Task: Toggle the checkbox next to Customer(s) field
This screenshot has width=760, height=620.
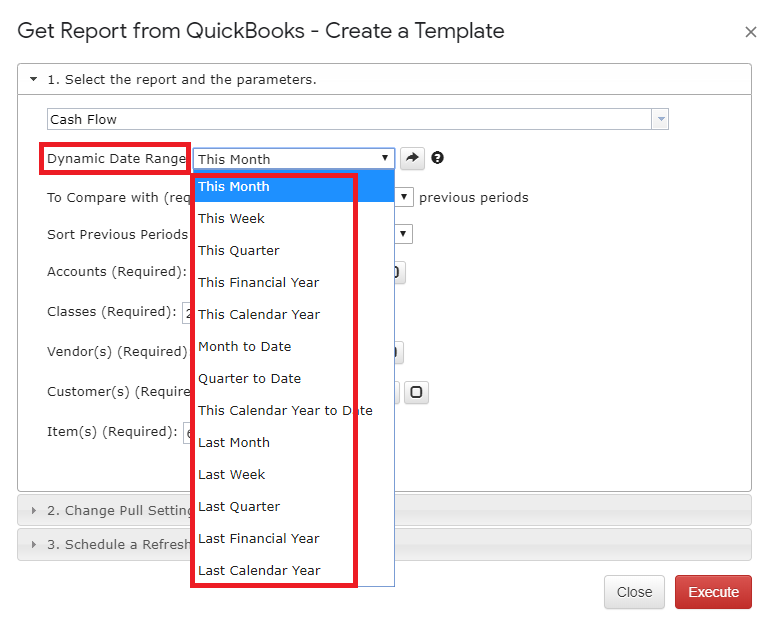Action: click(416, 392)
